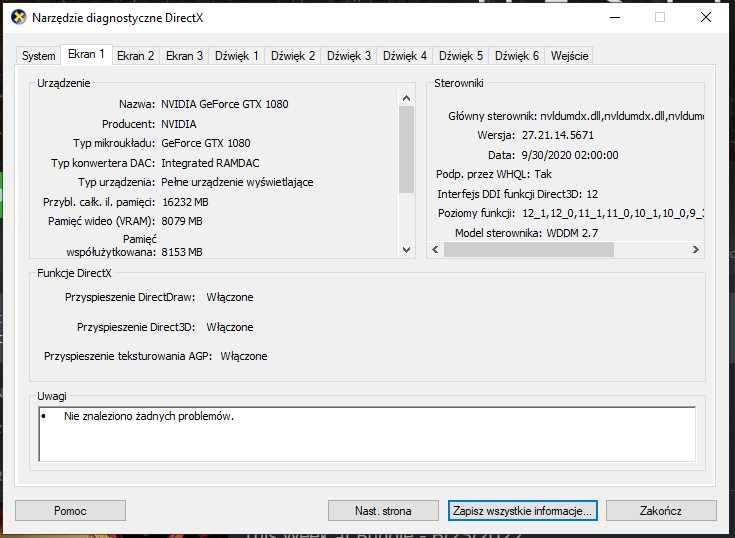Click "Włączone" next to Przyspieszenie DirectDraw
The width and height of the screenshot is (735, 538).
pos(230,297)
